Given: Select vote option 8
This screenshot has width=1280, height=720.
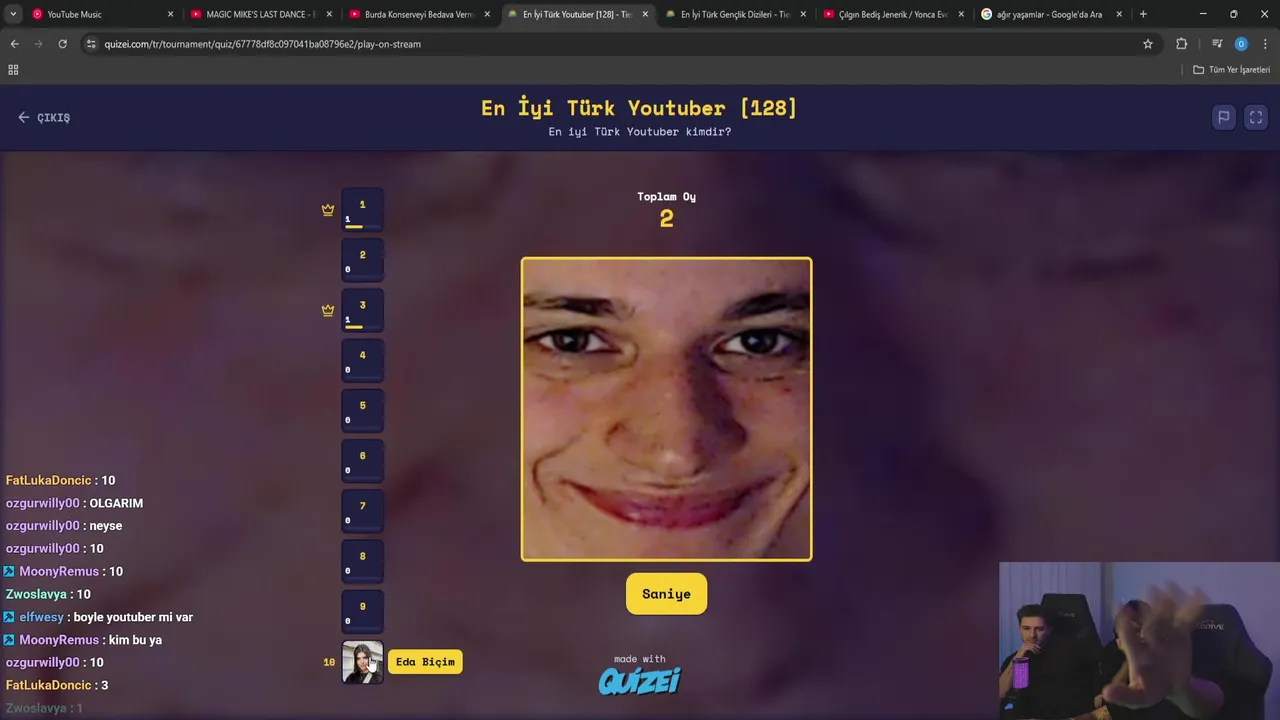Looking at the screenshot, I should [x=362, y=561].
